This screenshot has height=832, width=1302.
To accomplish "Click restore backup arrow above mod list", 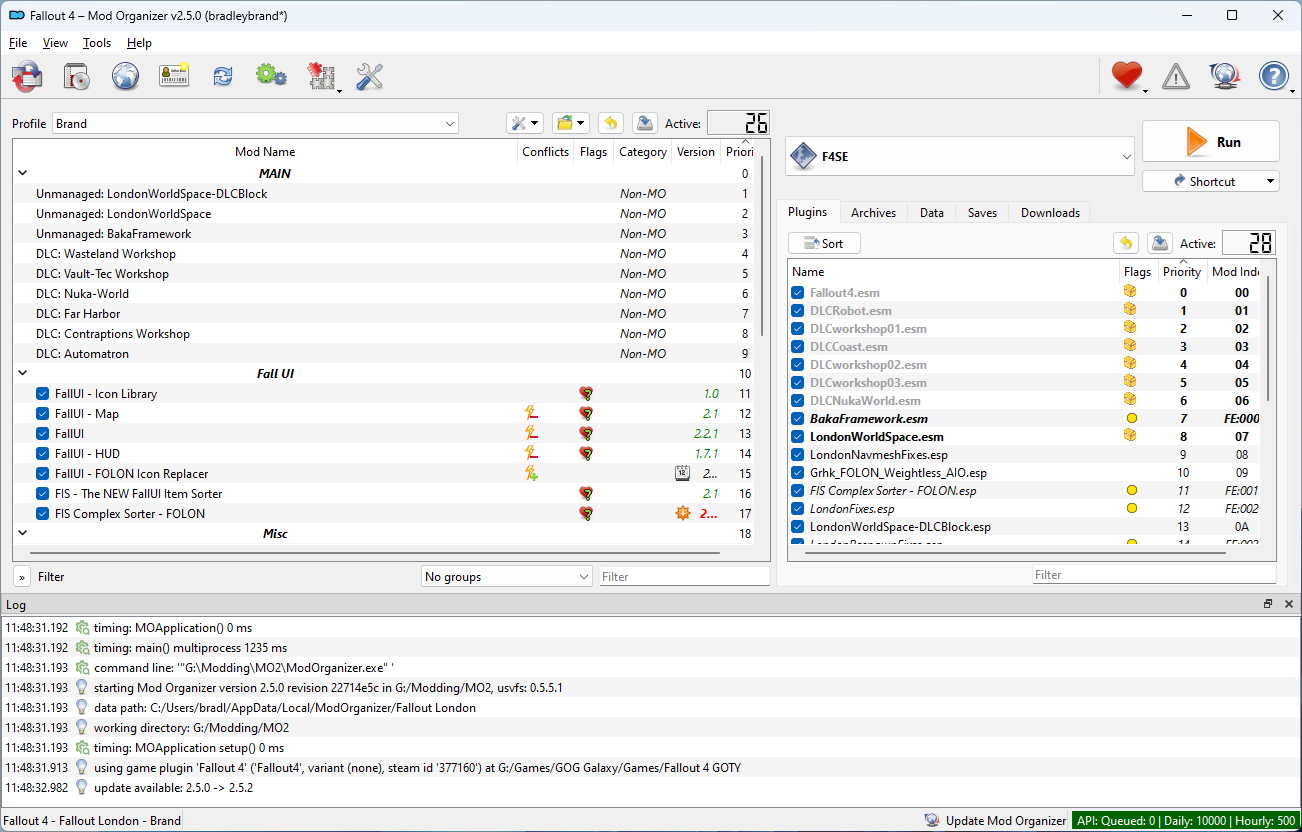I will point(610,123).
